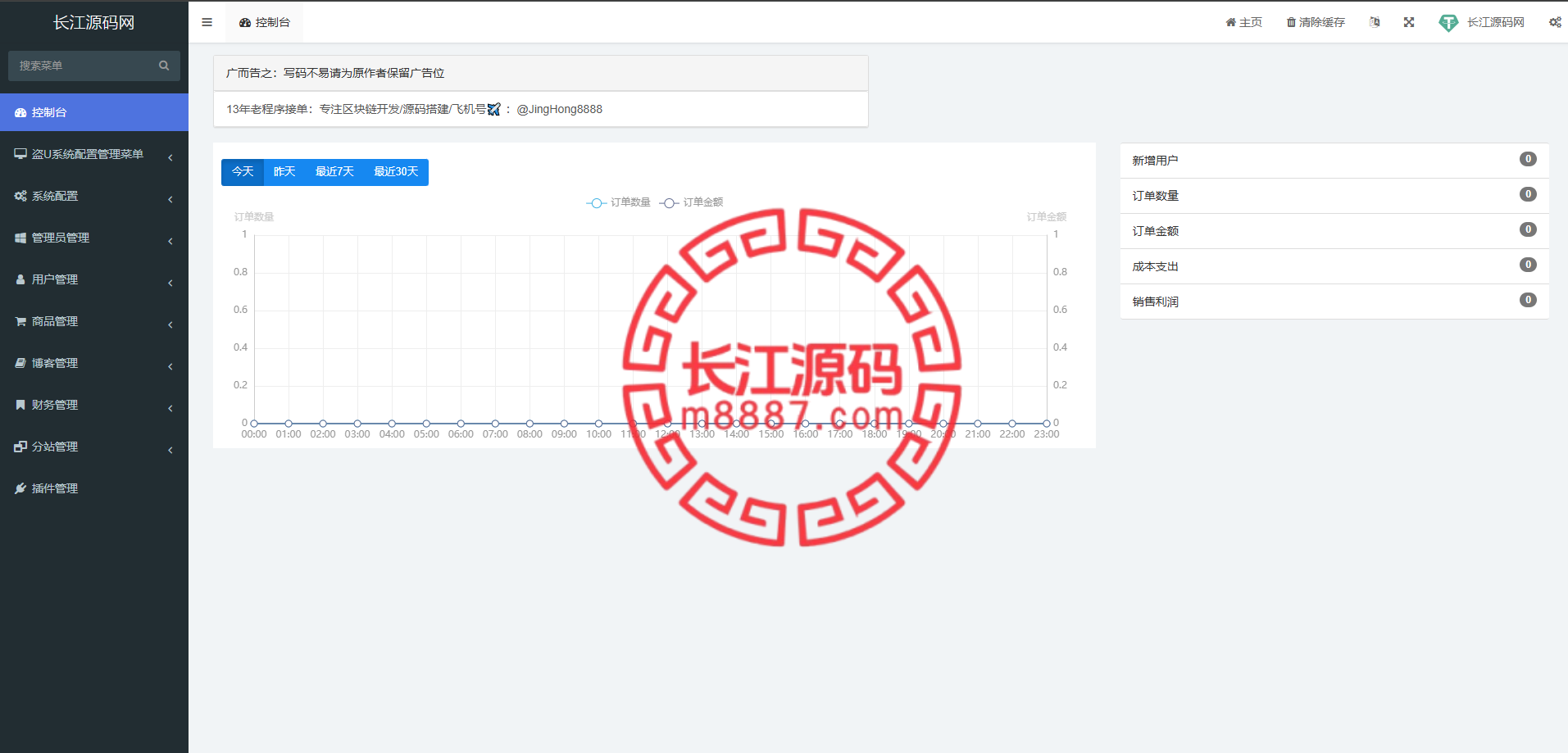Expand the 博客管理 chevron
The width and height of the screenshot is (1568, 753).
point(170,366)
